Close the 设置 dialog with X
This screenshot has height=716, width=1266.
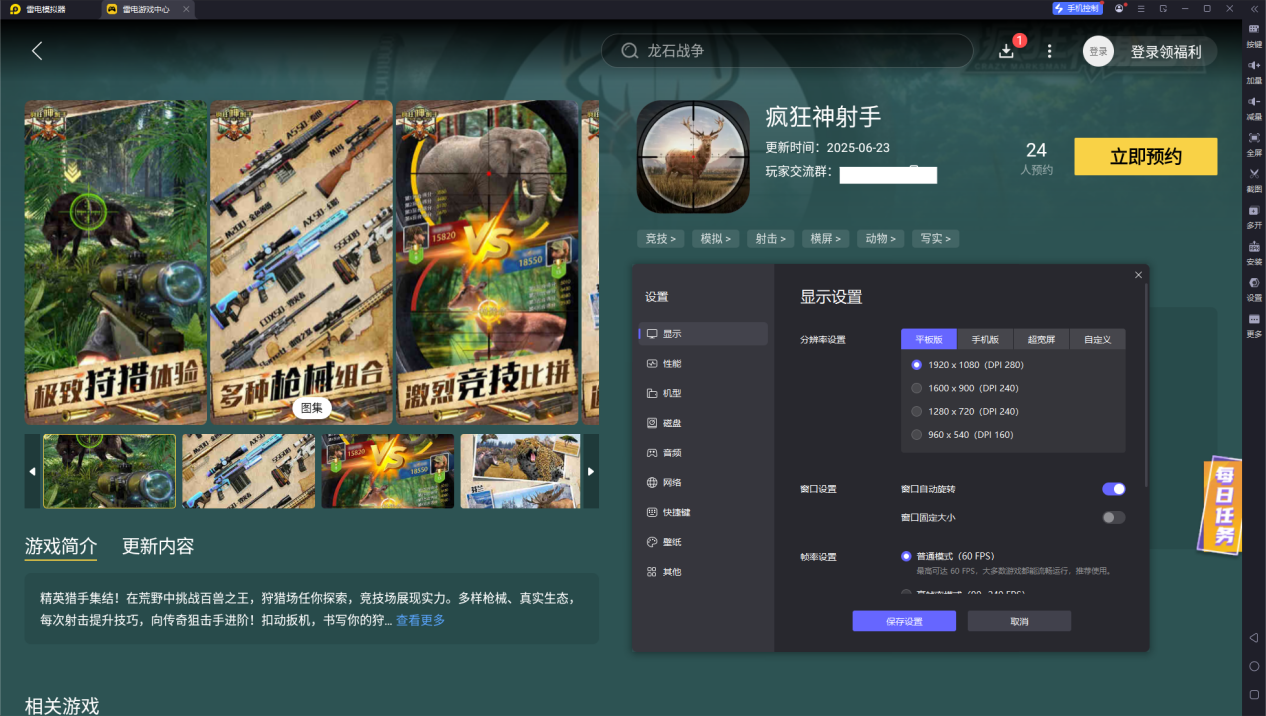[x=1138, y=275]
